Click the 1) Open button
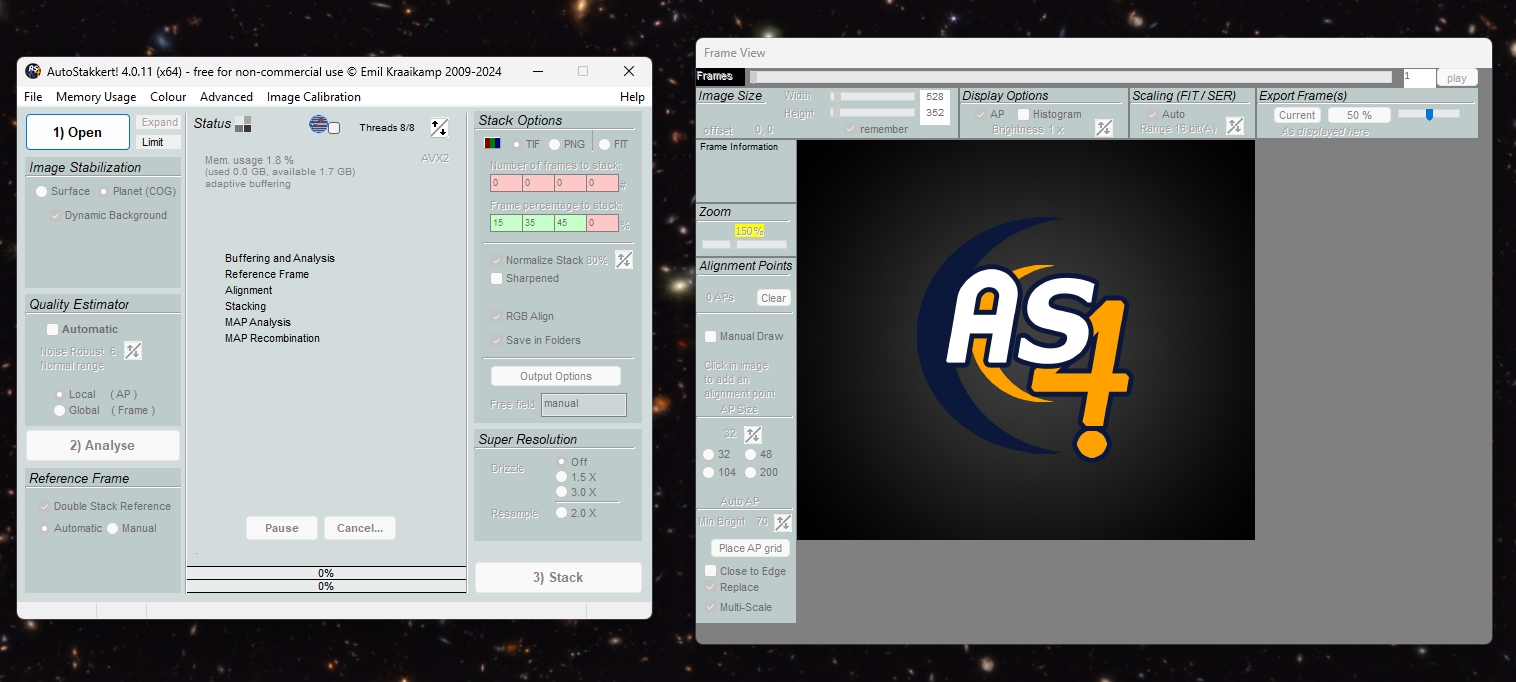Image resolution: width=1516 pixels, height=682 pixels. 78,132
